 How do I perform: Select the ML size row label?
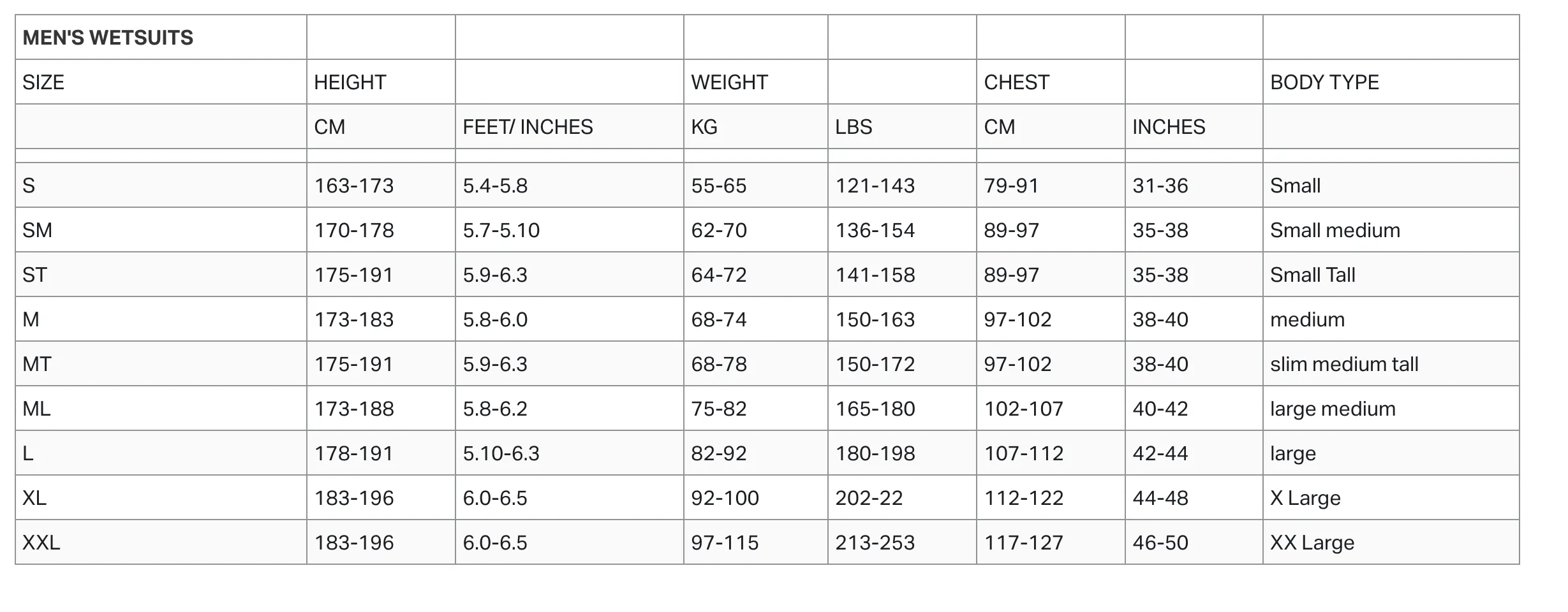[161, 408]
